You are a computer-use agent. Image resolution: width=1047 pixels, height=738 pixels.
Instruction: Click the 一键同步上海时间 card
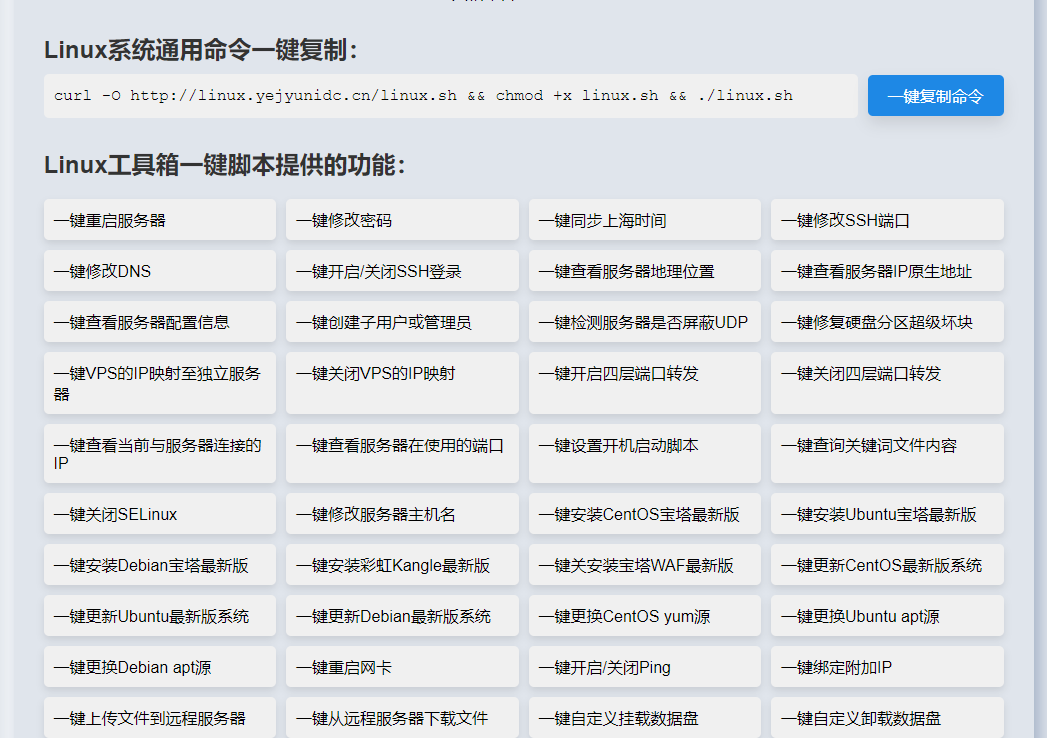point(644,220)
